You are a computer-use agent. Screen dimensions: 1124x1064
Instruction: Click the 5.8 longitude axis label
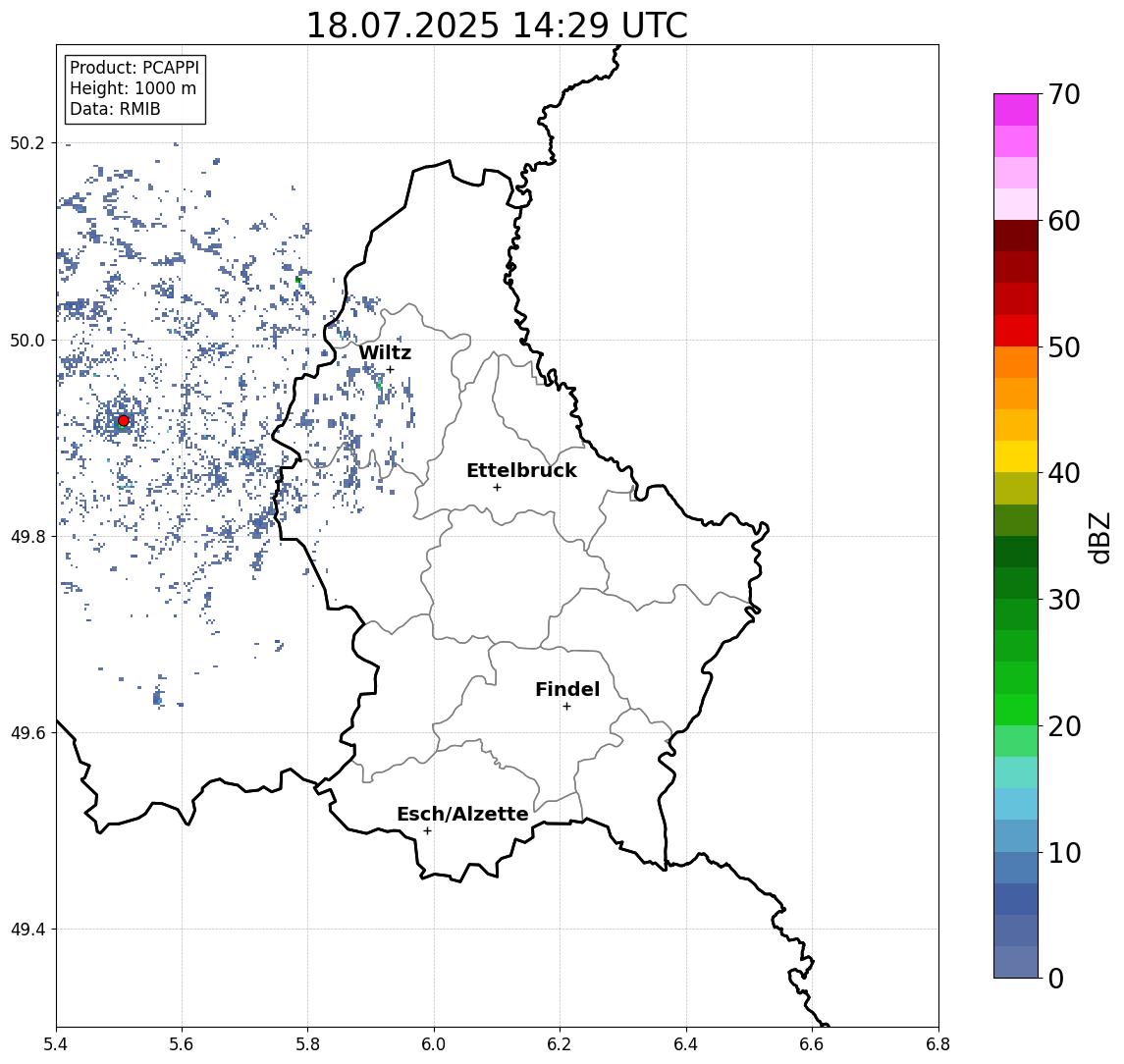pos(307,1044)
